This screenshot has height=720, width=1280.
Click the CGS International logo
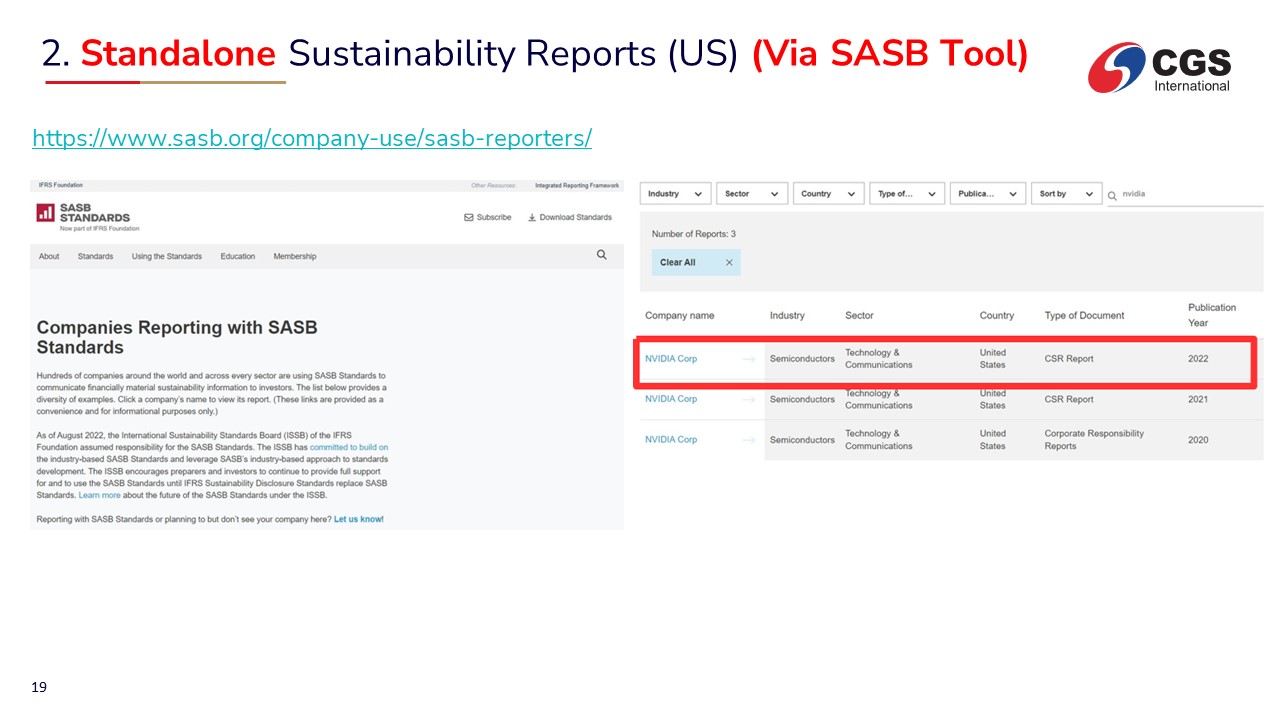coord(1160,68)
